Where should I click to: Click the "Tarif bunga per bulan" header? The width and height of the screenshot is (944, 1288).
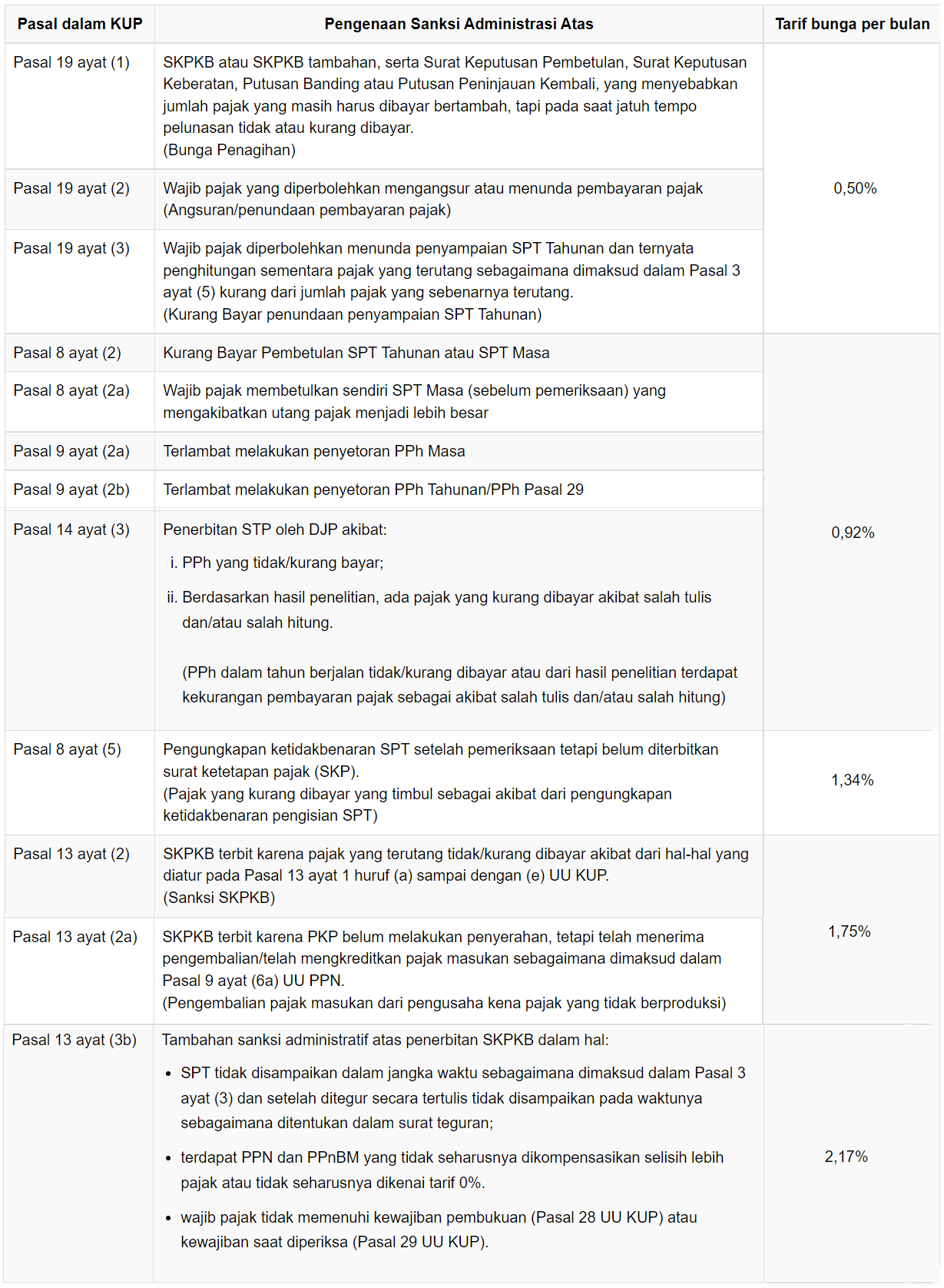852,24
